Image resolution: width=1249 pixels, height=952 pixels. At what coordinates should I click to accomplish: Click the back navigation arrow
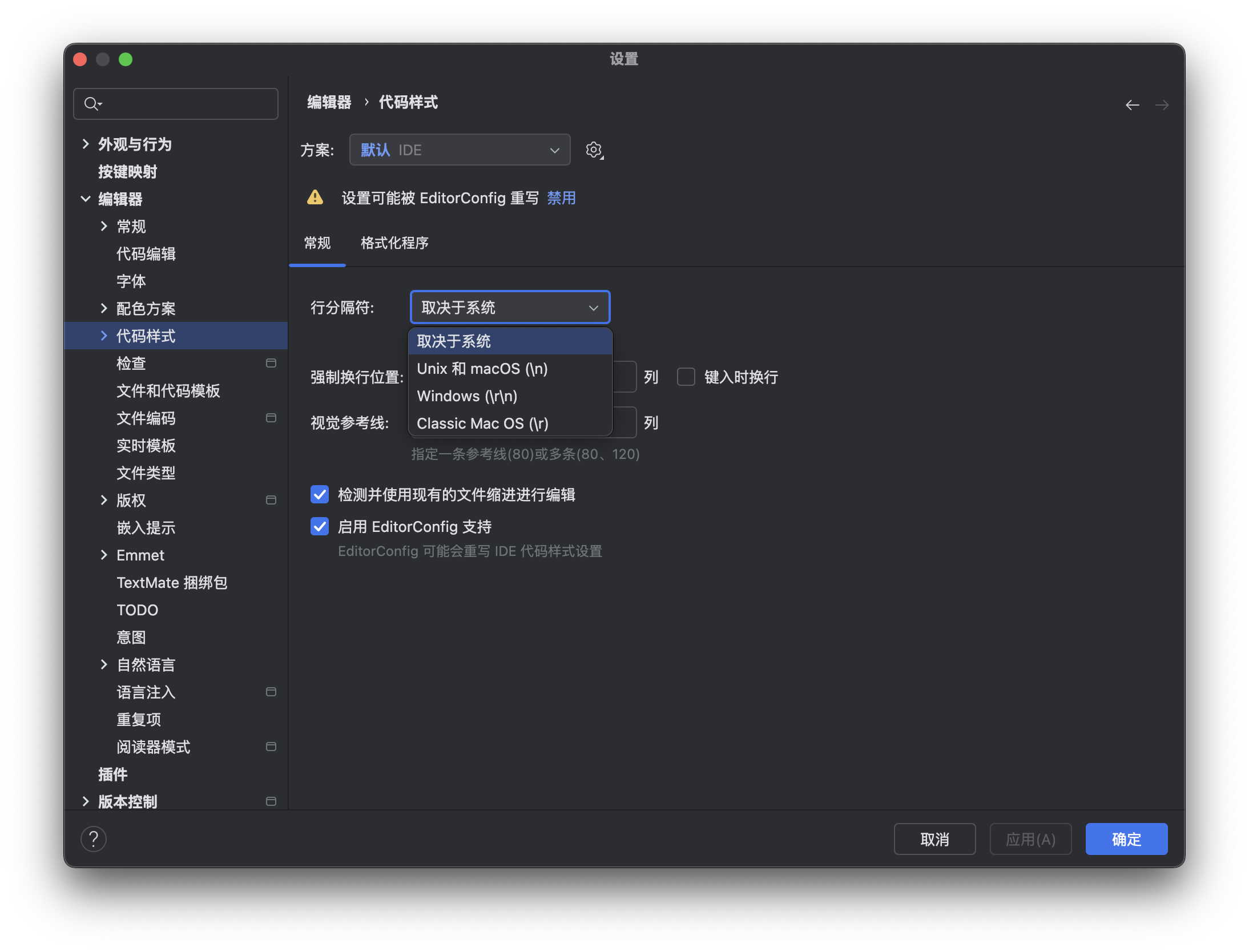click(1132, 105)
